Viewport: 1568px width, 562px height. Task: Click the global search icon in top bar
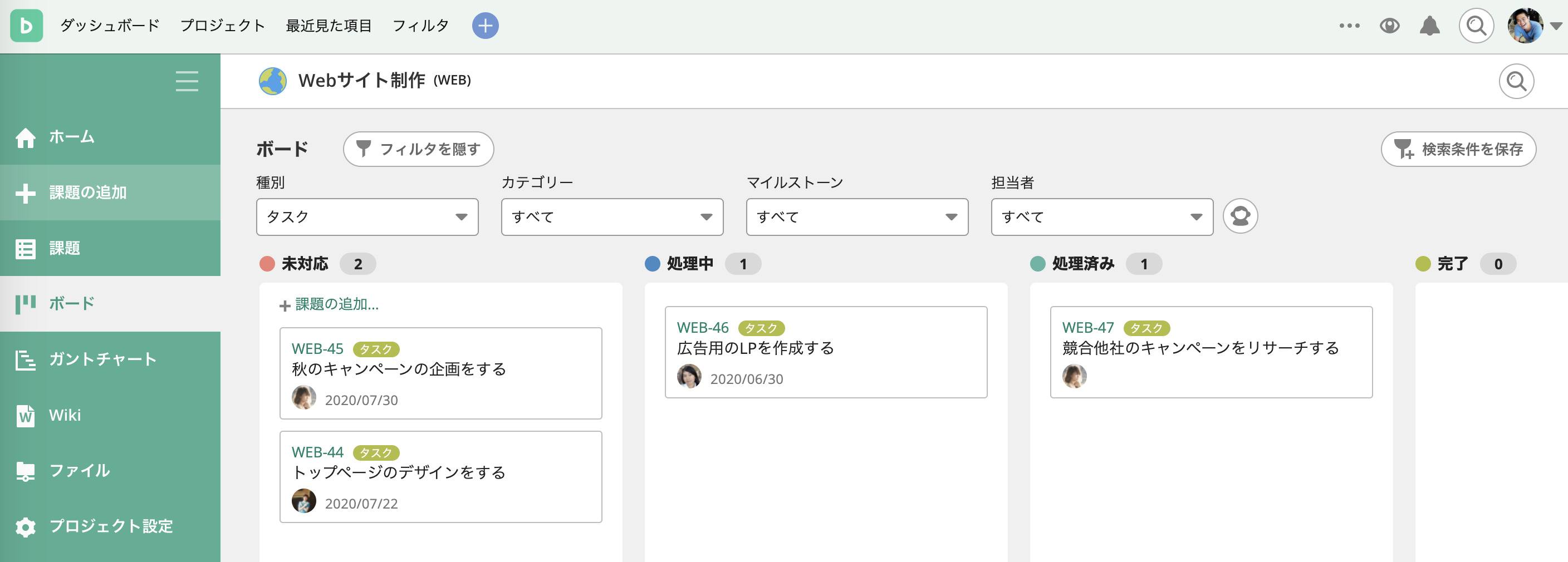coord(1476,26)
